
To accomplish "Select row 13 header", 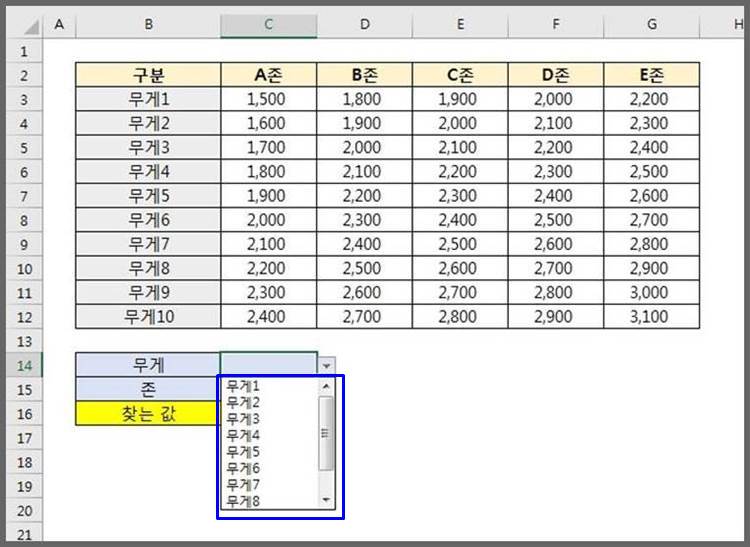I will [24, 341].
